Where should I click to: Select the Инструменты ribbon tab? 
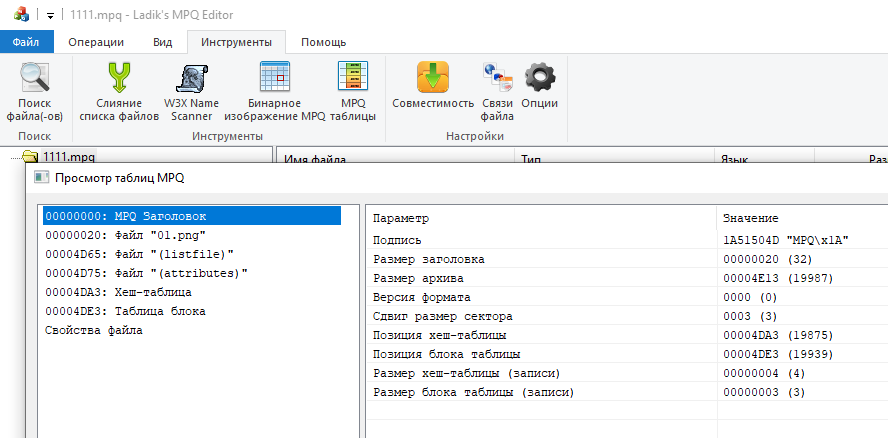(x=236, y=42)
